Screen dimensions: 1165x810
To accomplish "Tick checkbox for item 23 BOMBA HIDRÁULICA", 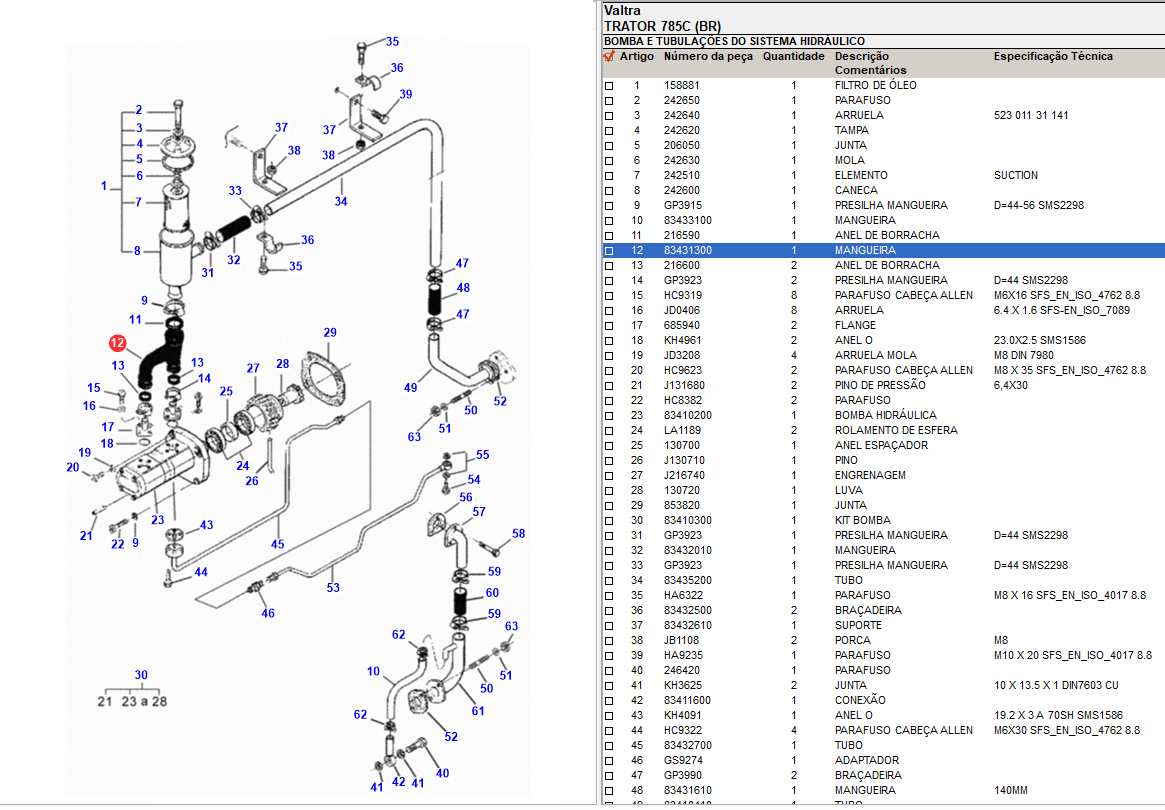I will [x=608, y=416].
